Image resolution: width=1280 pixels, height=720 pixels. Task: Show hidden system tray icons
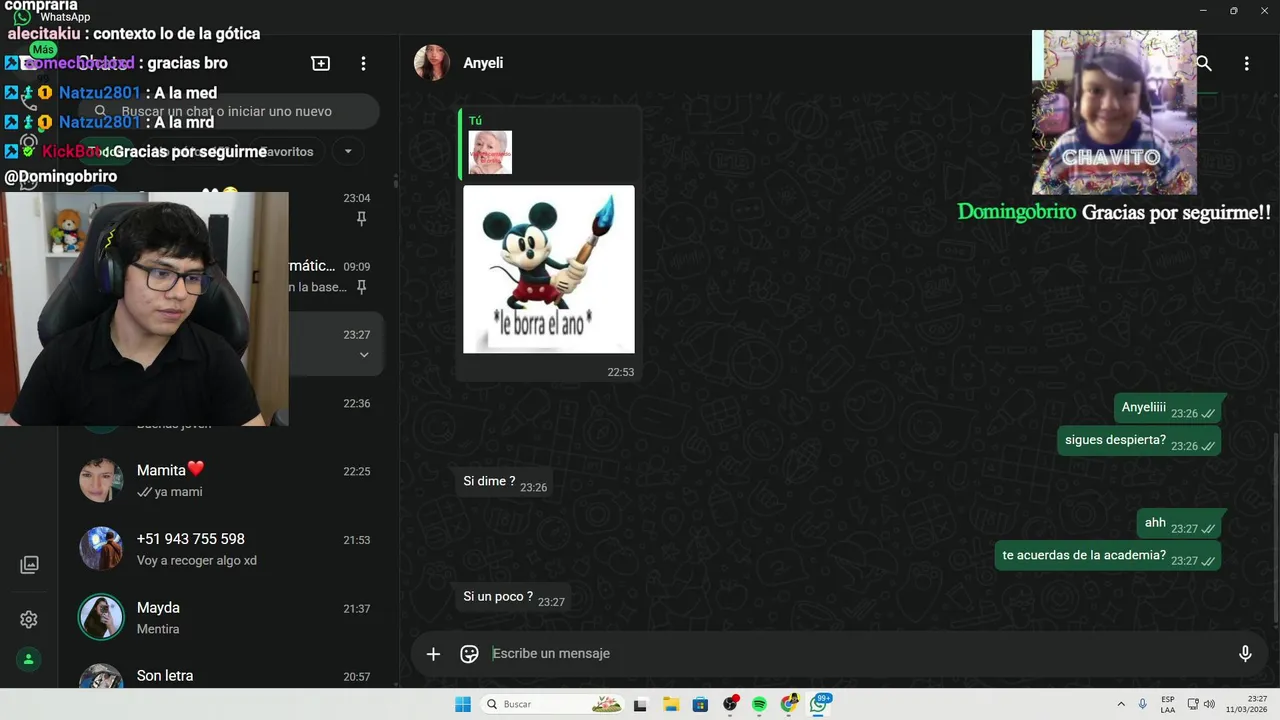(x=1121, y=704)
